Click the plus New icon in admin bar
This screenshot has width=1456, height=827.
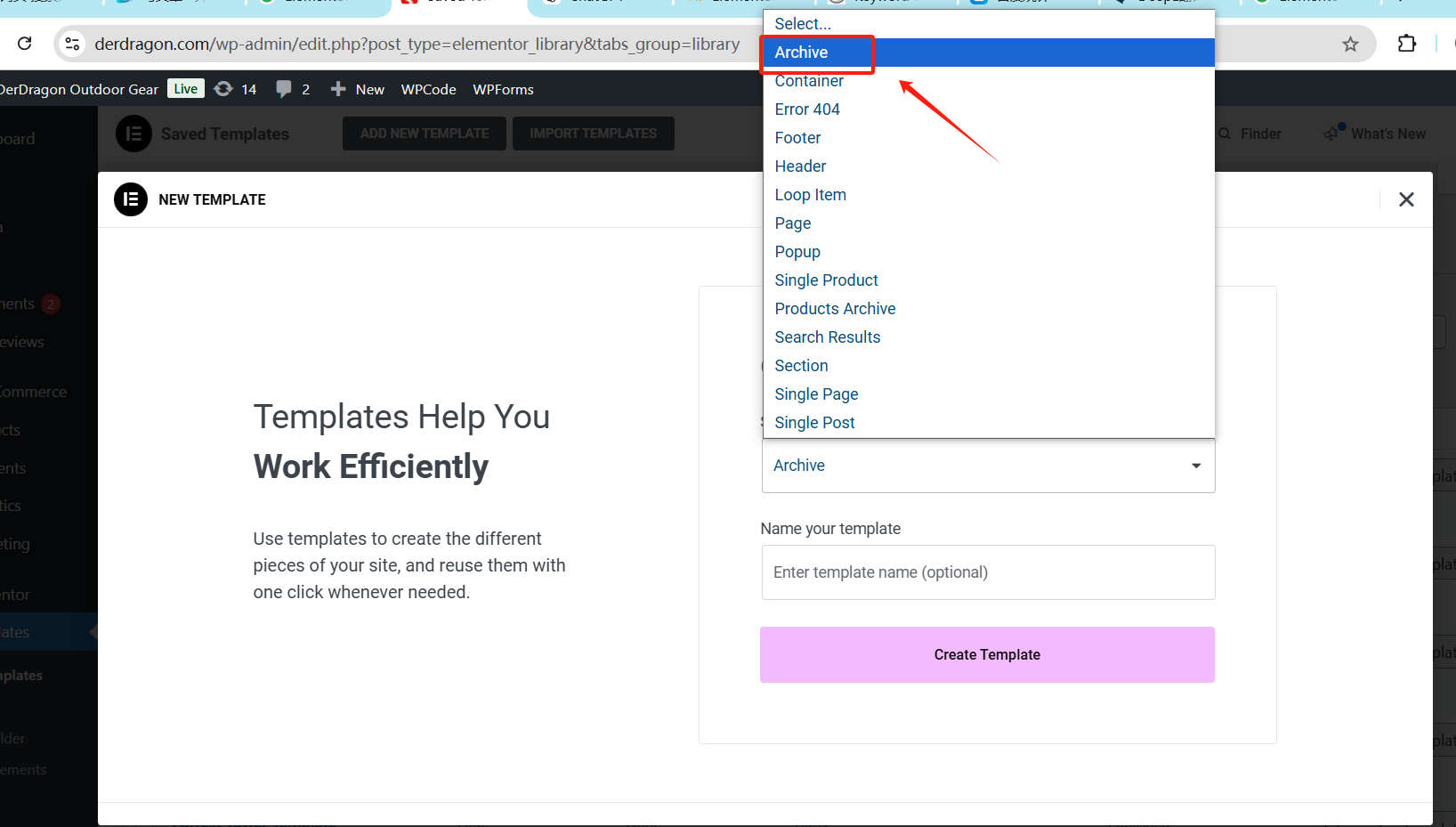(338, 89)
